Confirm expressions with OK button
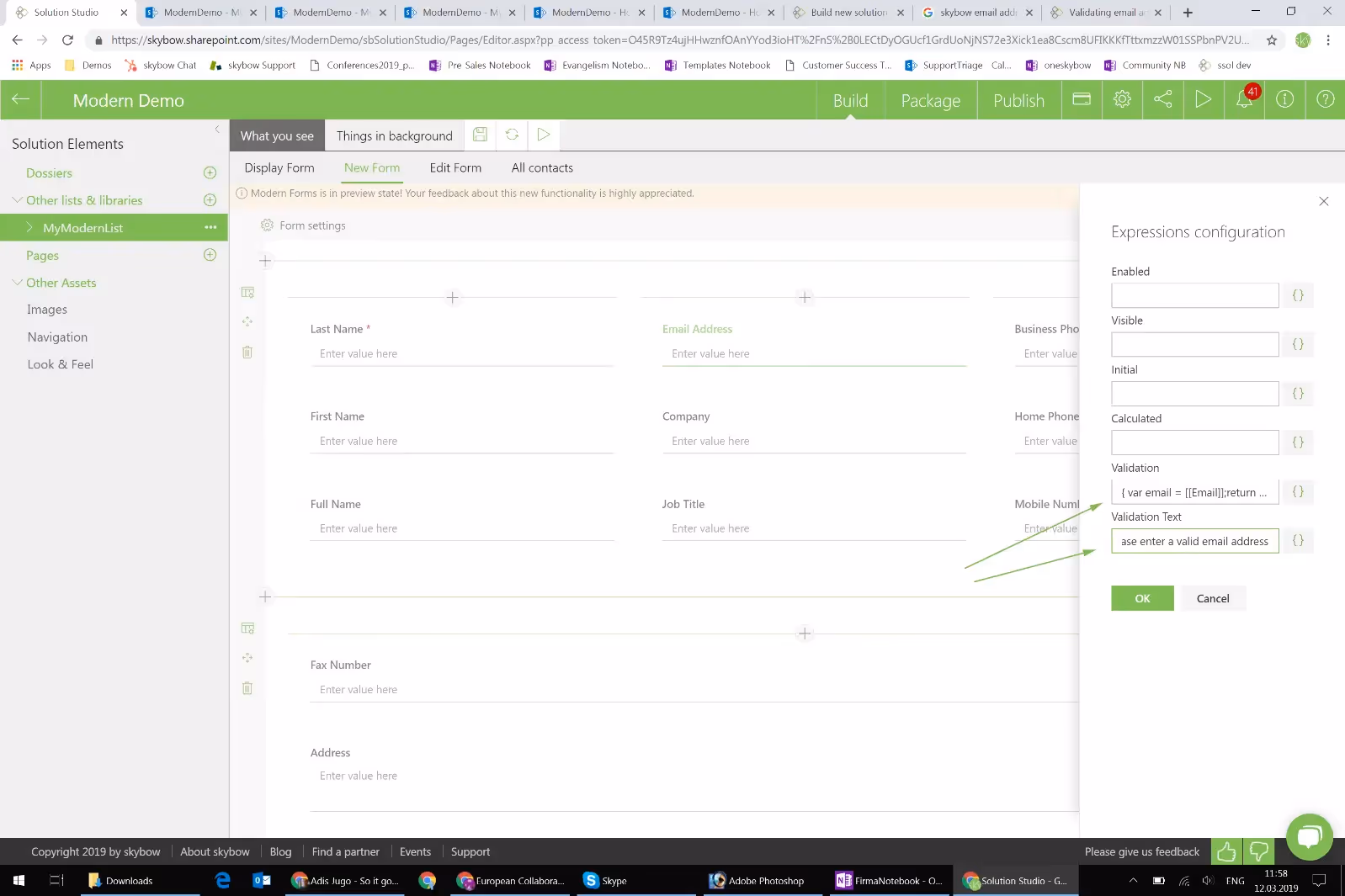1345x896 pixels. 1142,598
